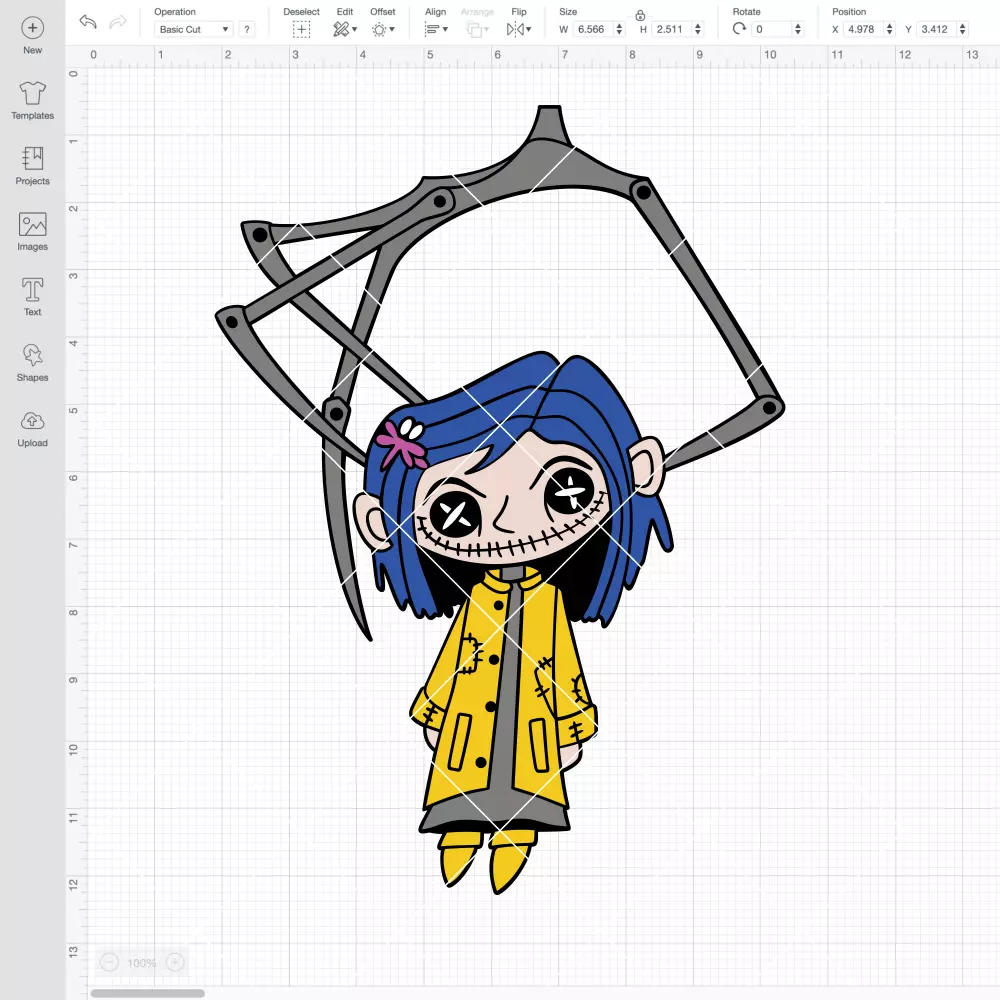Open the Images library
Image resolution: width=1000 pixels, height=1000 pixels.
[33, 232]
